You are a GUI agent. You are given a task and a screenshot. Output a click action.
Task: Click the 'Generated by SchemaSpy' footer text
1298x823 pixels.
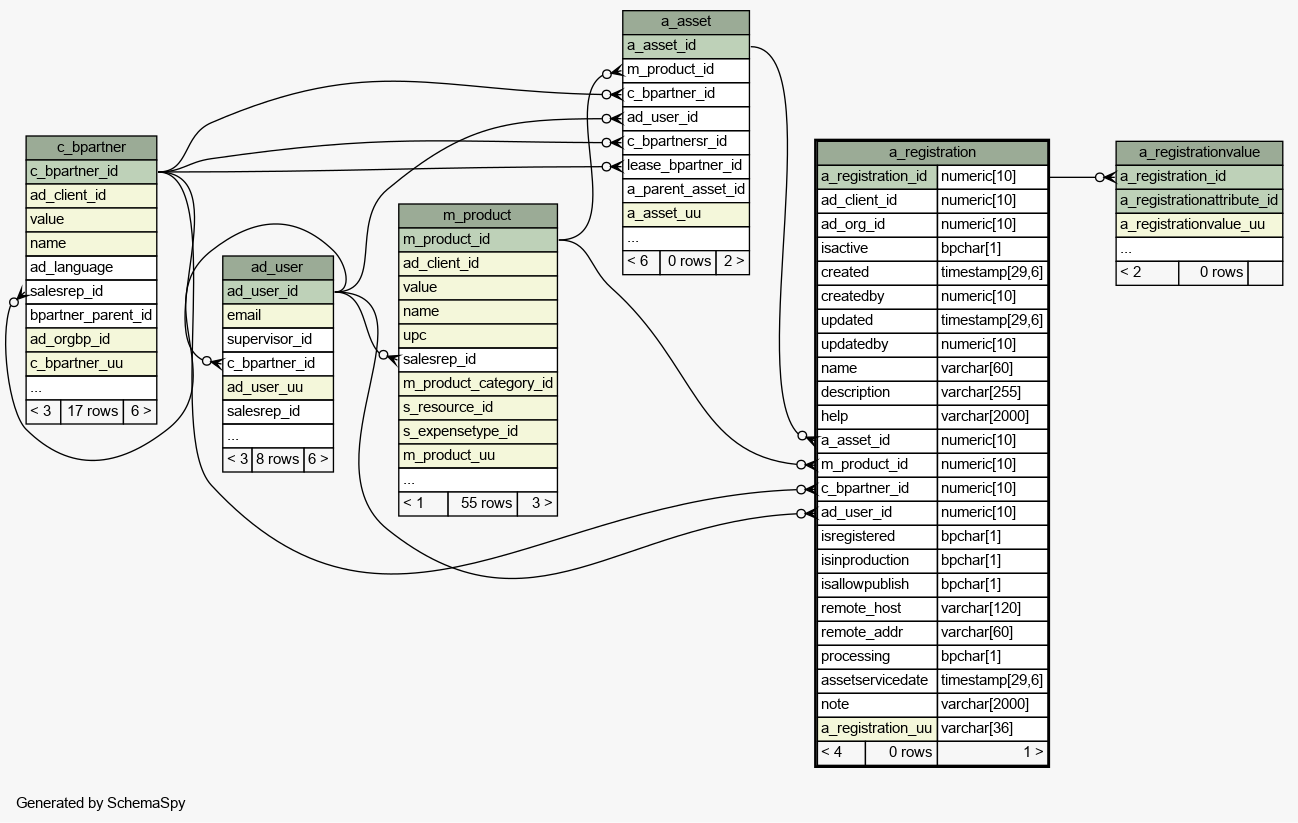(x=101, y=803)
